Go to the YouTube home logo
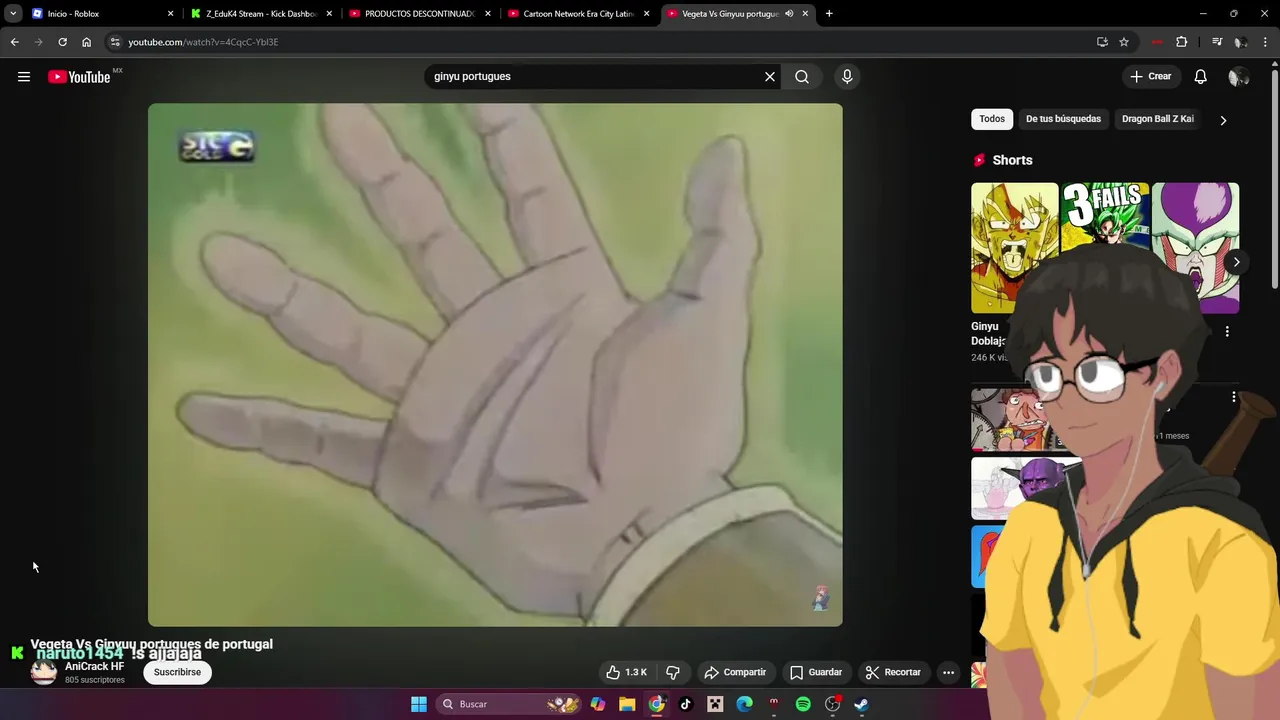 (79, 77)
